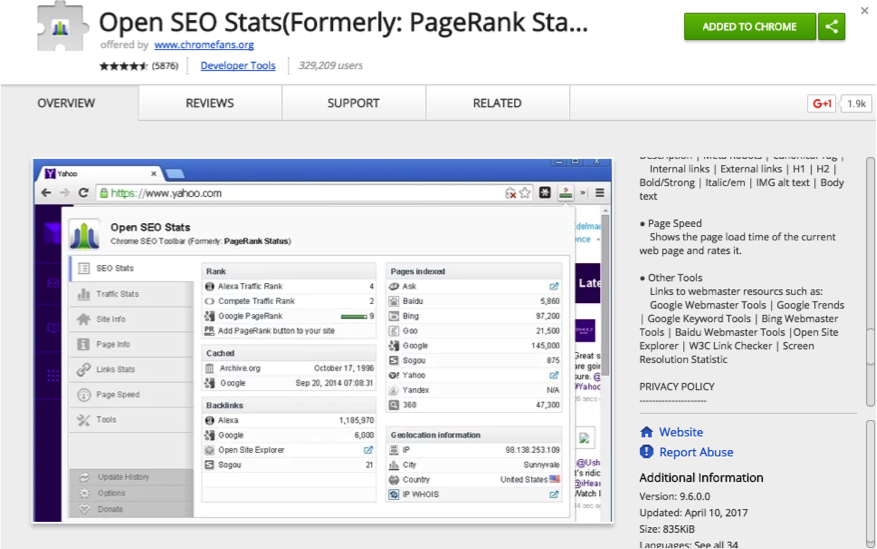The height and width of the screenshot is (549, 877).
Task: Click the share icon button
Action: [831, 26]
